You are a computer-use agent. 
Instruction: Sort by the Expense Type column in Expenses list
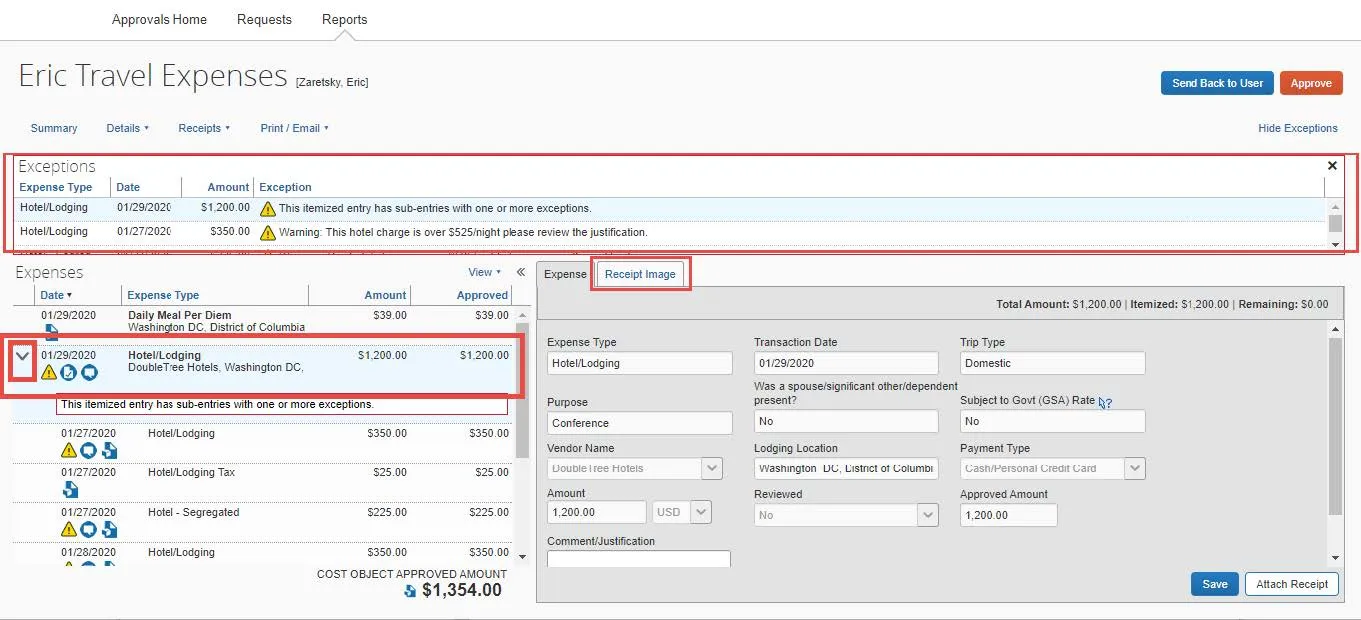[x=163, y=295]
